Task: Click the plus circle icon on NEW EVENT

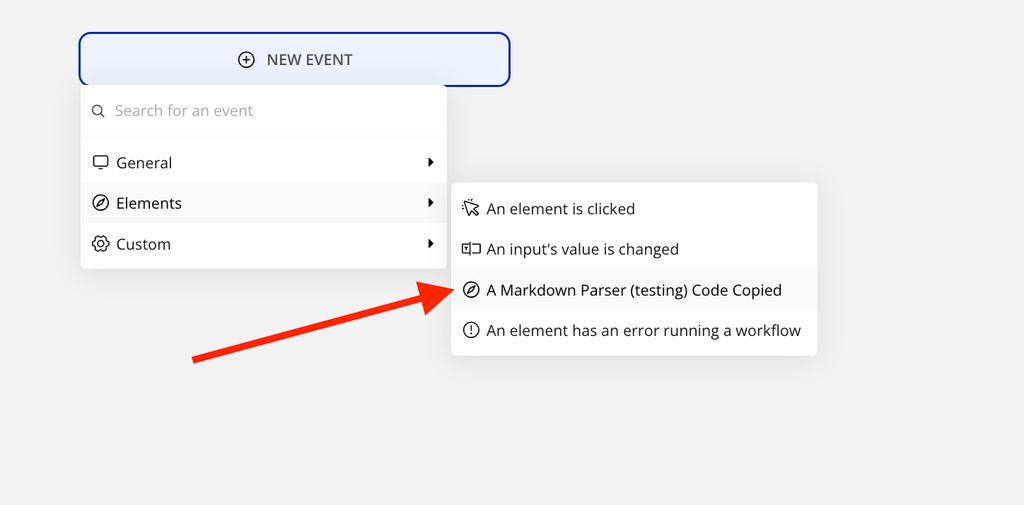Action: 246,60
